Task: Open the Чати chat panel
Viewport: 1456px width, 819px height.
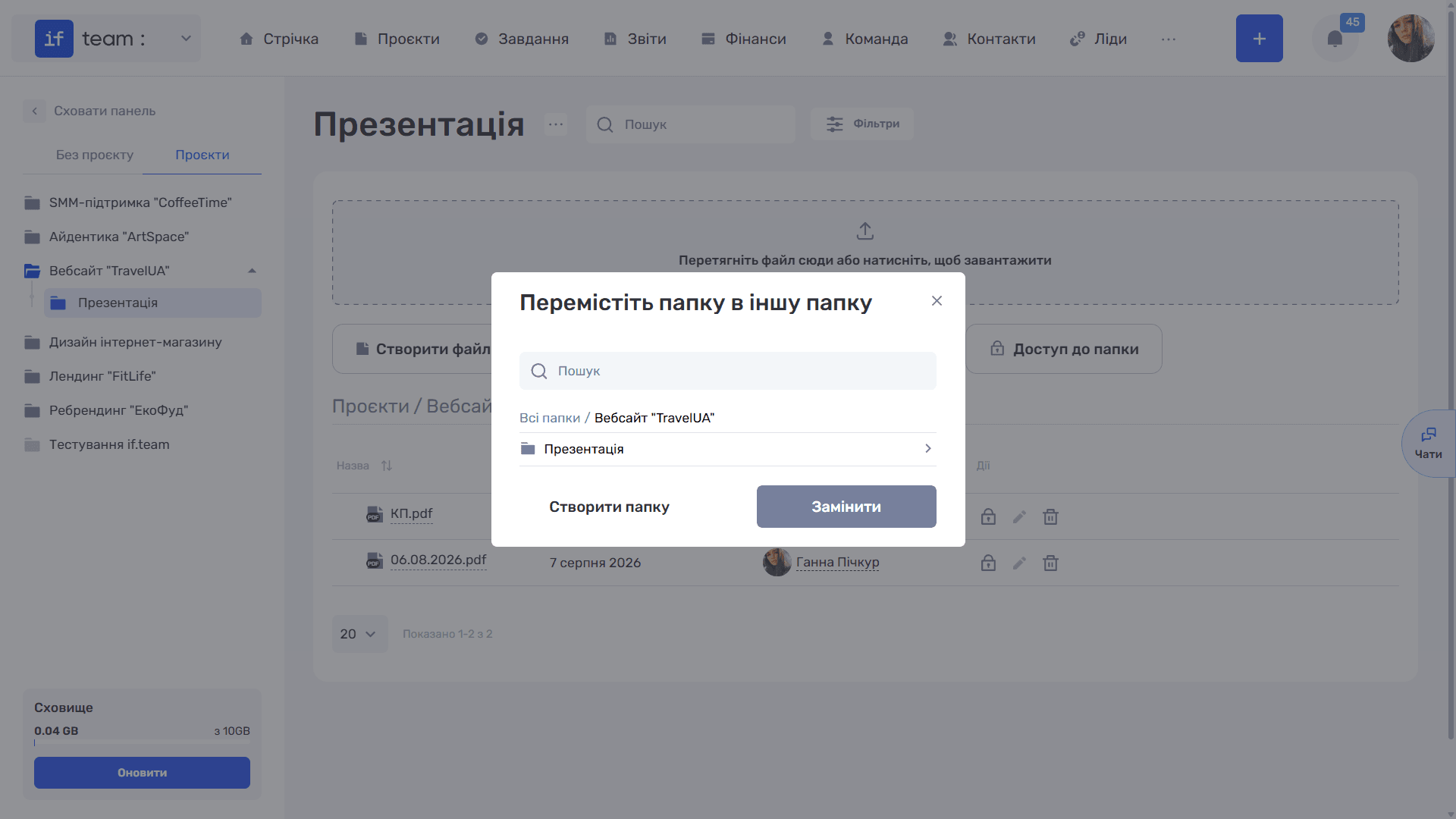Action: pyautogui.click(x=1429, y=444)
